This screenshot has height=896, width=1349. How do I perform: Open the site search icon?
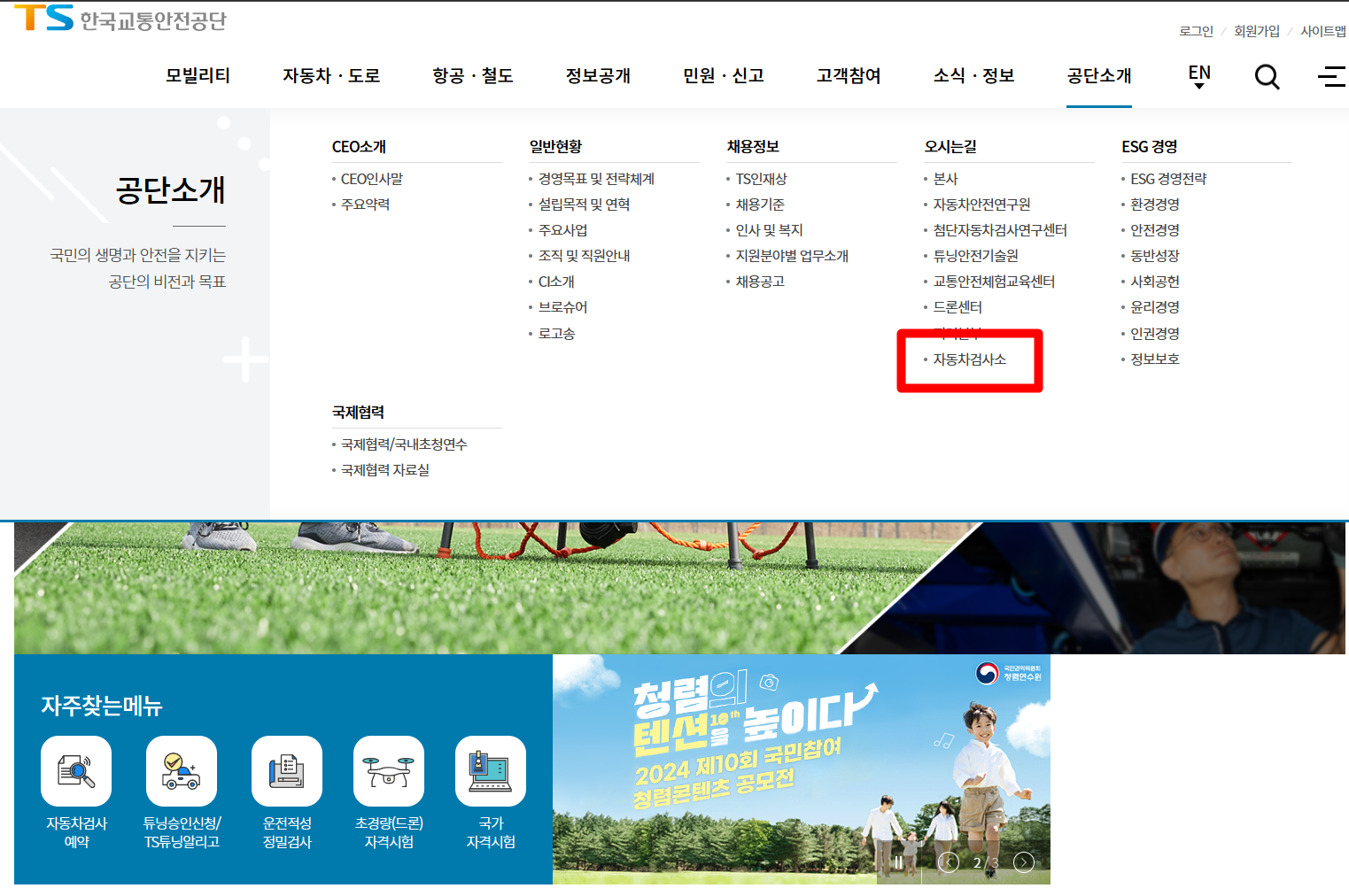click(x=1267, y=77)
